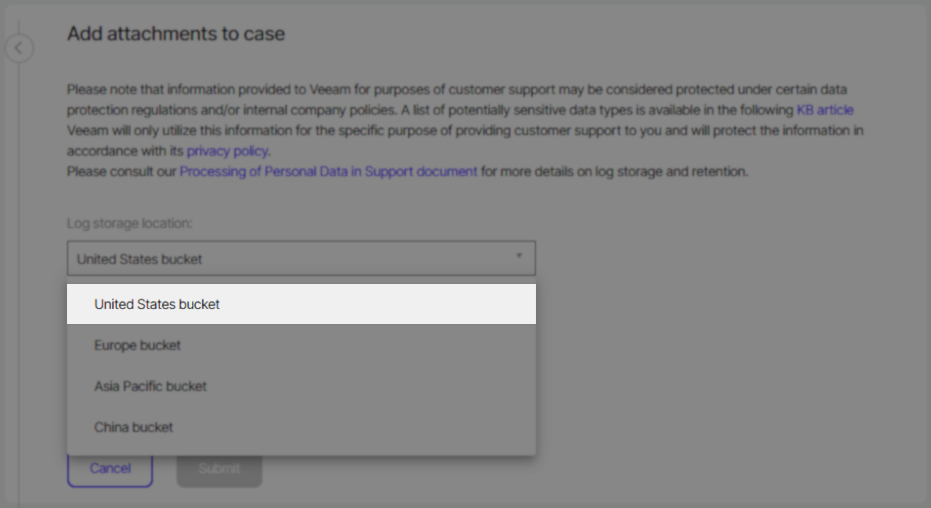Image resolution: width=931 pixels, height=508 pixels.
Task: Follow the privacy policy link
Action: click(x=227, y=151)
